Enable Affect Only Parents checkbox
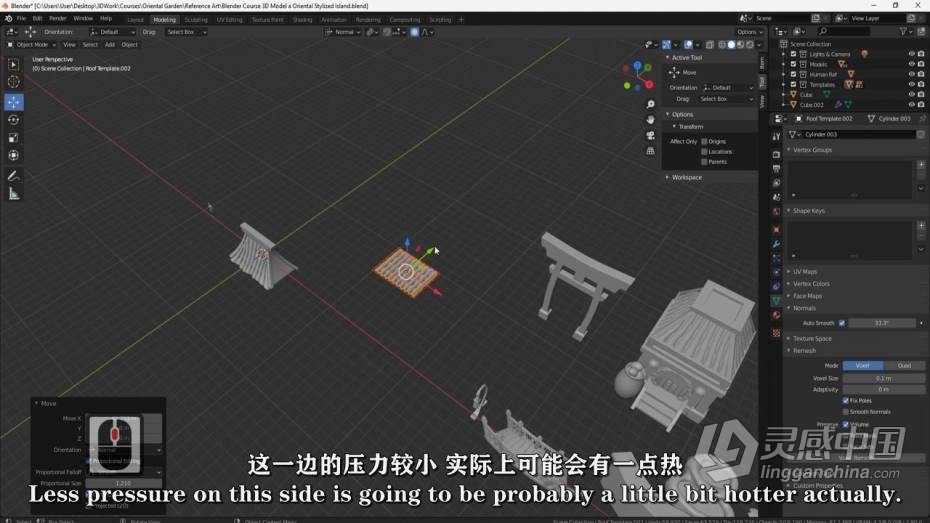930x523 pixels. click(704, 161)
